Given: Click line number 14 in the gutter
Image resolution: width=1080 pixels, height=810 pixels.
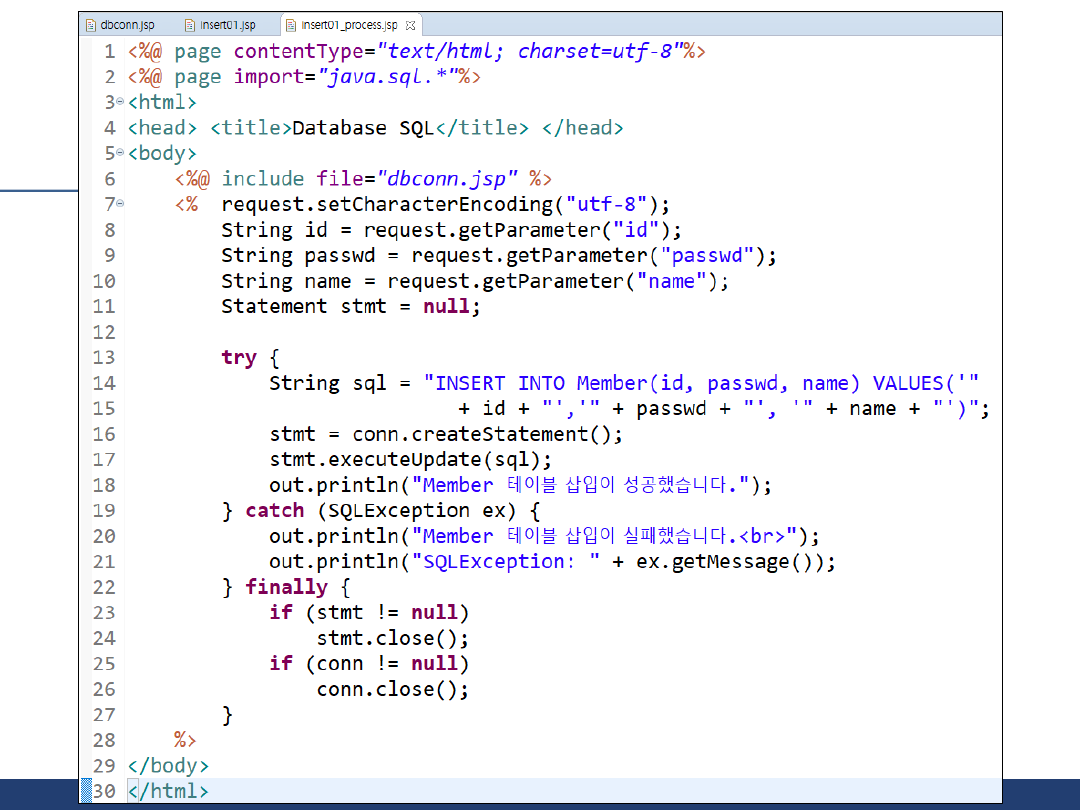Looking at the screenshot, I should [104, 383].
